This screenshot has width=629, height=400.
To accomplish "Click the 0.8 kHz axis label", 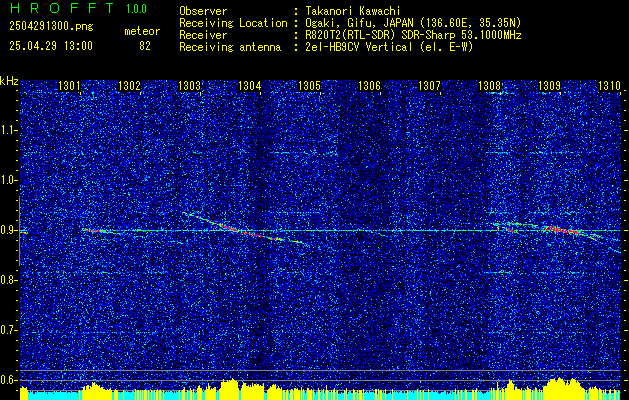I will point(7,280).
